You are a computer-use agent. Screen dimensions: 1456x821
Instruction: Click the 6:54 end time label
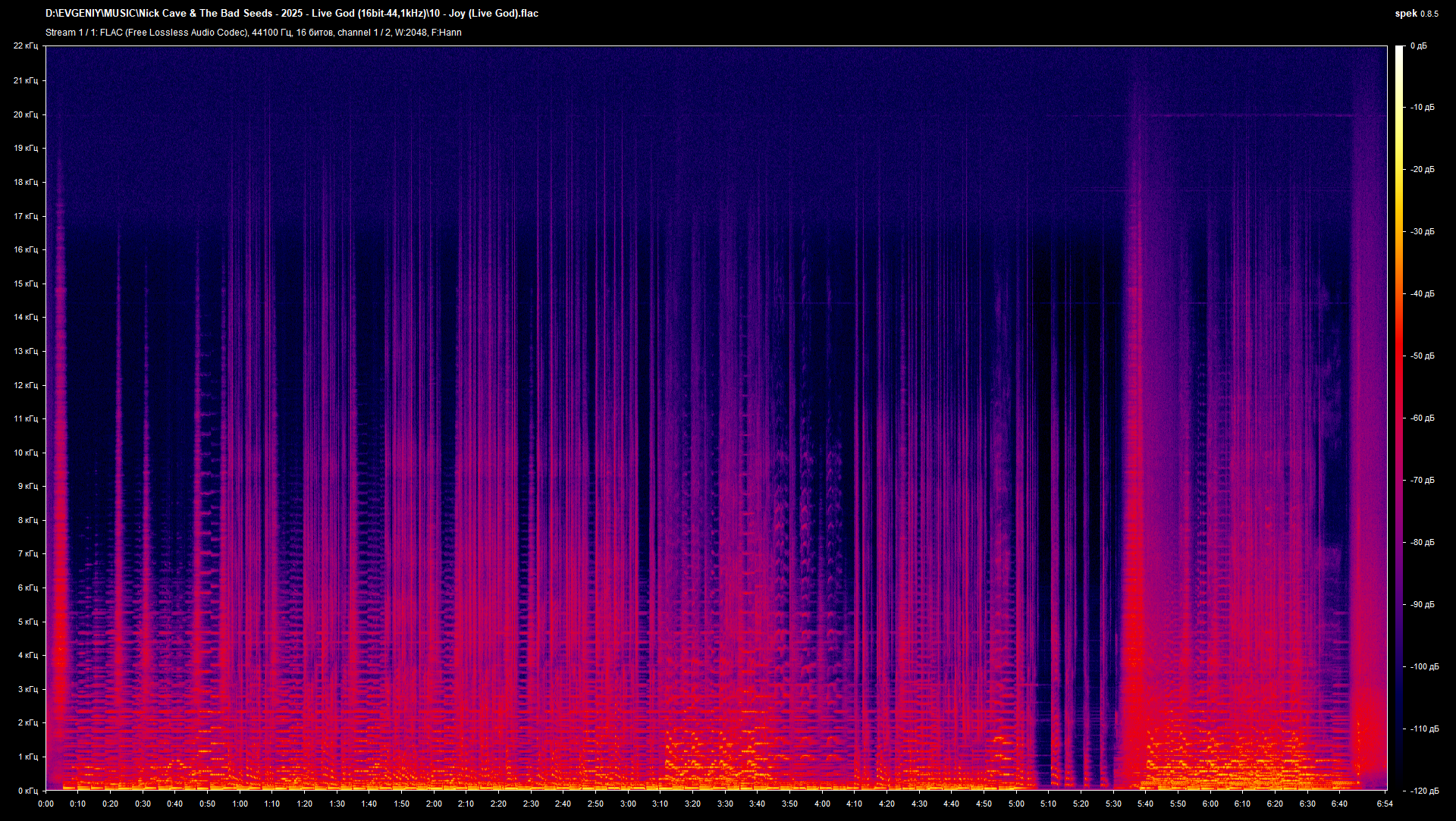1385,805
